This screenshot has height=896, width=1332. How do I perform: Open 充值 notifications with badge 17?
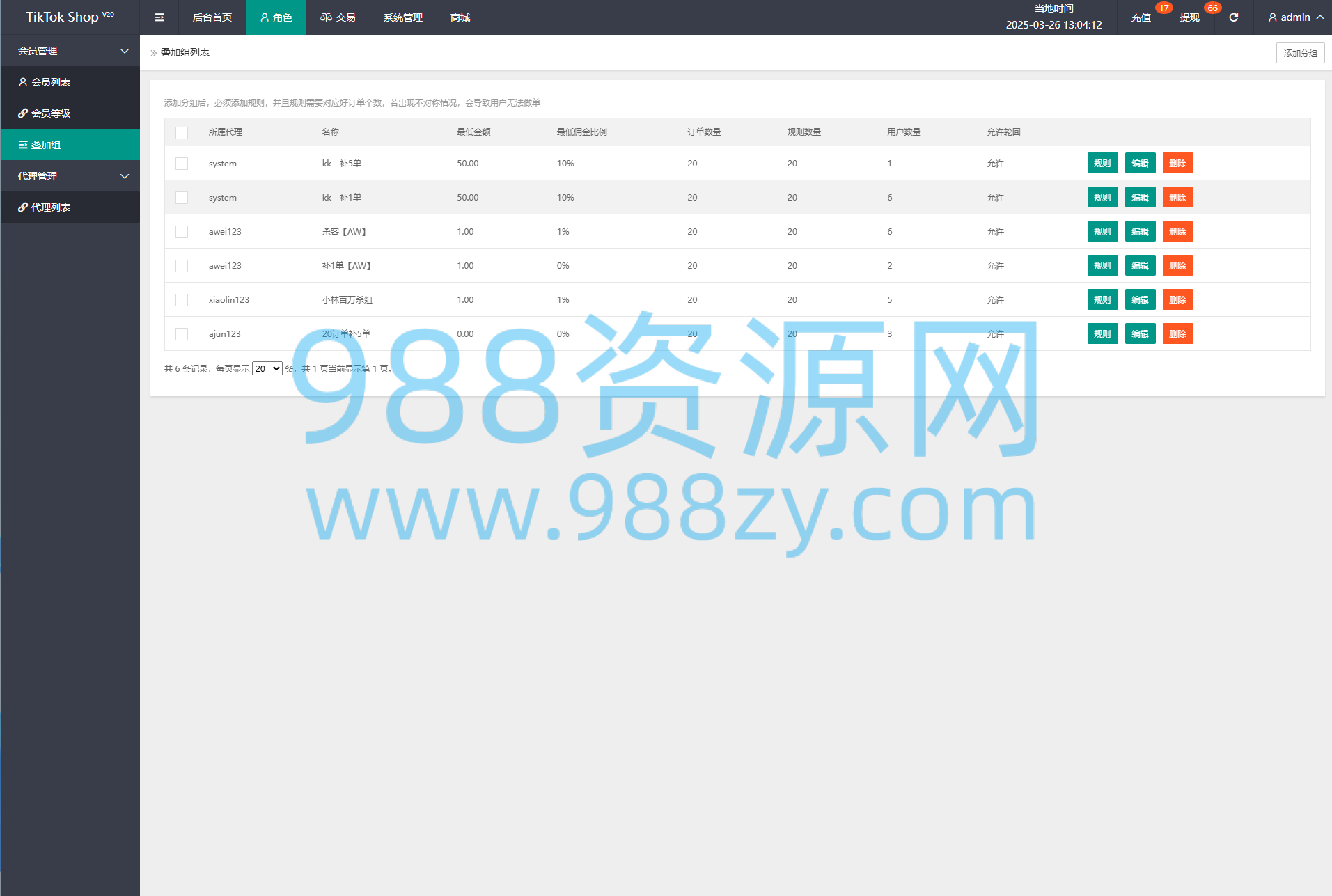pyautogui.click(x=1141, y=17)
